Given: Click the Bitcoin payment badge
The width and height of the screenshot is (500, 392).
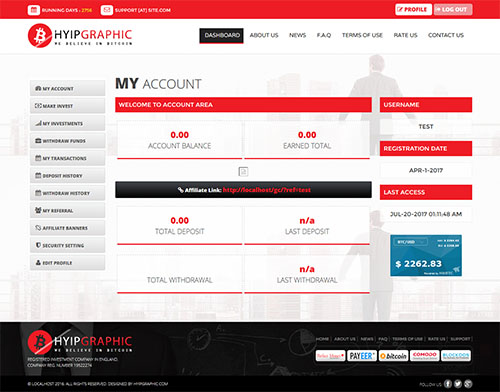Looking at the screenshot, I should pyautogui.click(x=393, y=356).
